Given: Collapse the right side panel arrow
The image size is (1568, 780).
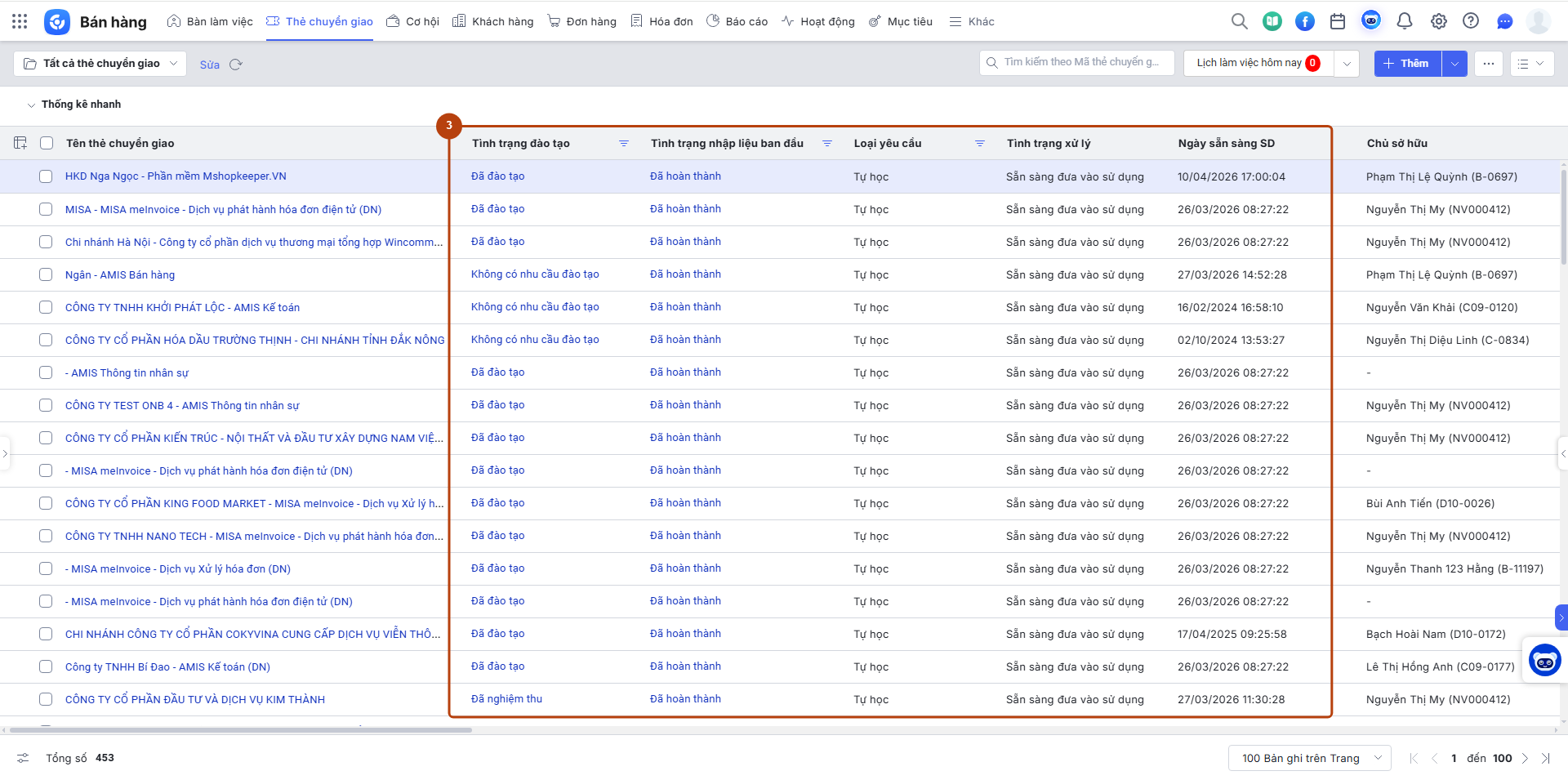Looking at the screenshot, I should pos(1563,453).
